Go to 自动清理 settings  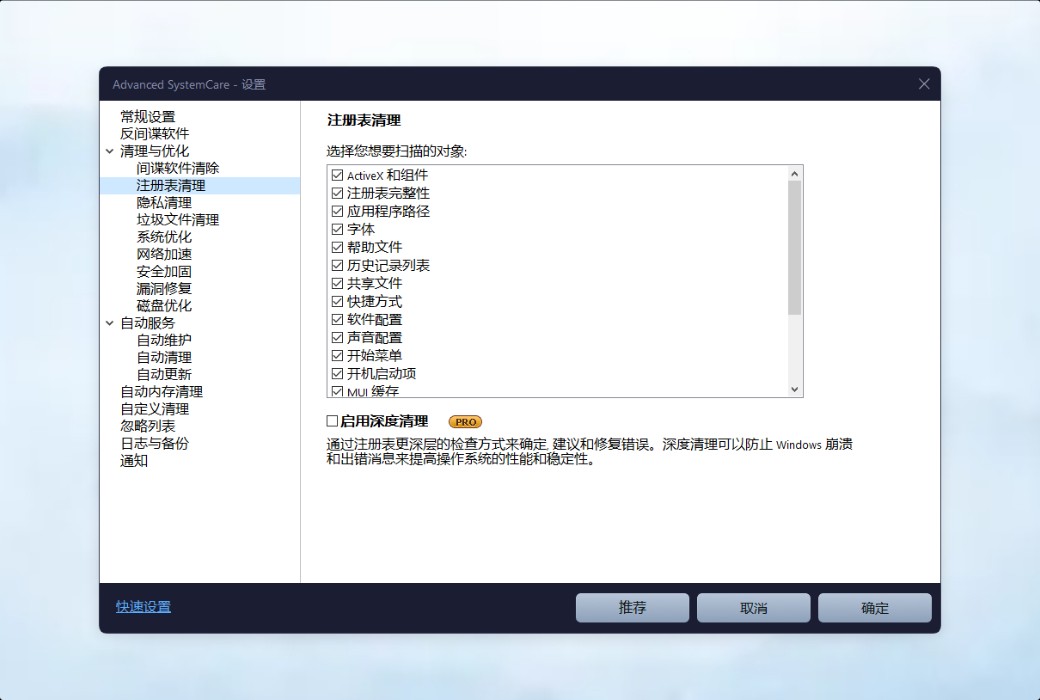[x=164, y=358]
